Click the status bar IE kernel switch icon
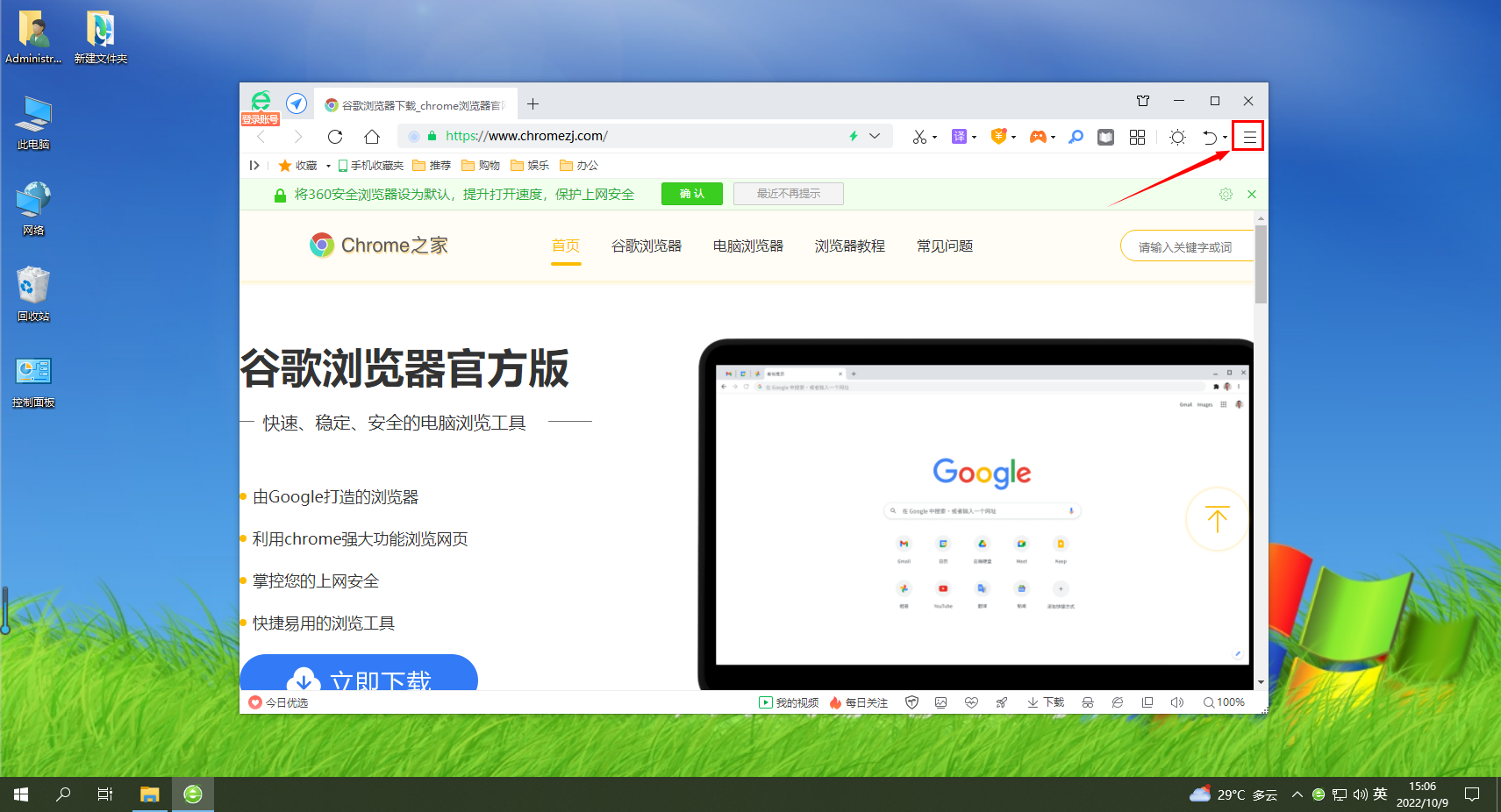Image resolution: width=1501 pixels, height=812 pixels. (x=1118, y=702)
